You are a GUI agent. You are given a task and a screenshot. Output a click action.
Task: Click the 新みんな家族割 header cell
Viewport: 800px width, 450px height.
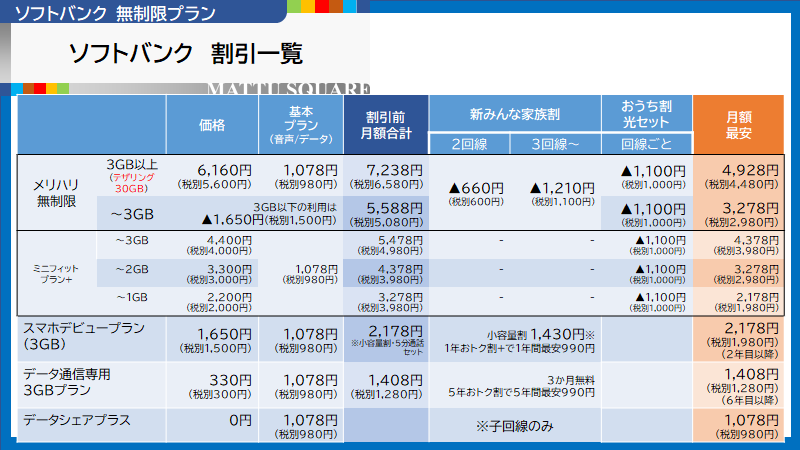514,114
